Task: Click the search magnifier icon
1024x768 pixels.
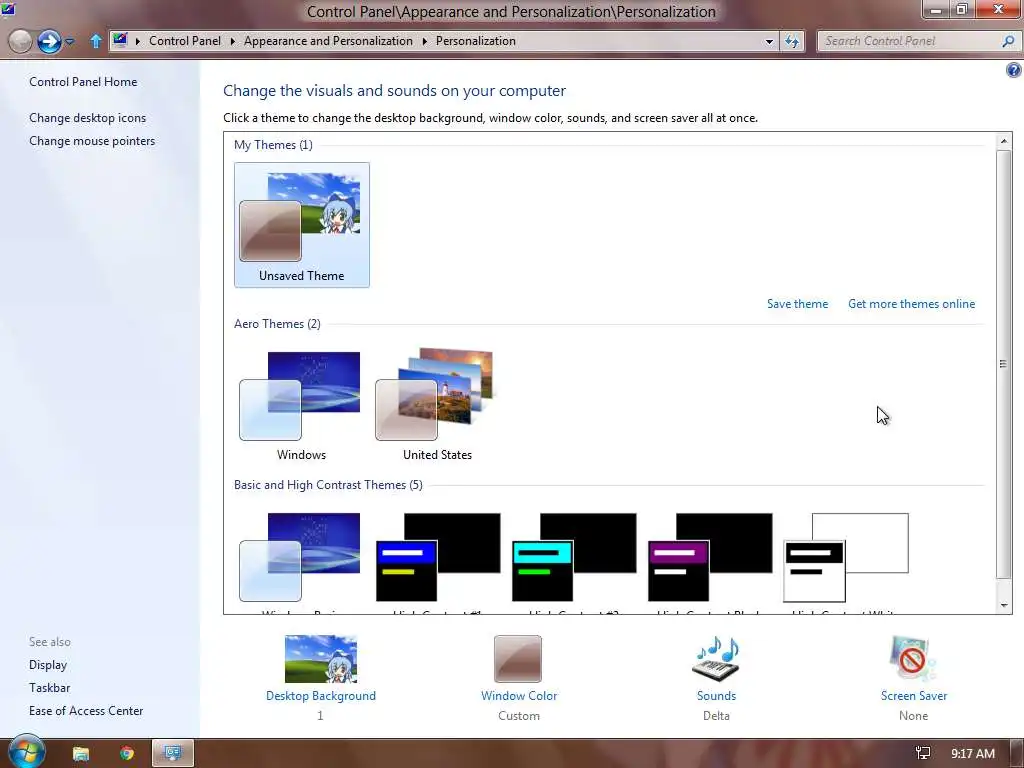Action: (x=1008, y=41)
